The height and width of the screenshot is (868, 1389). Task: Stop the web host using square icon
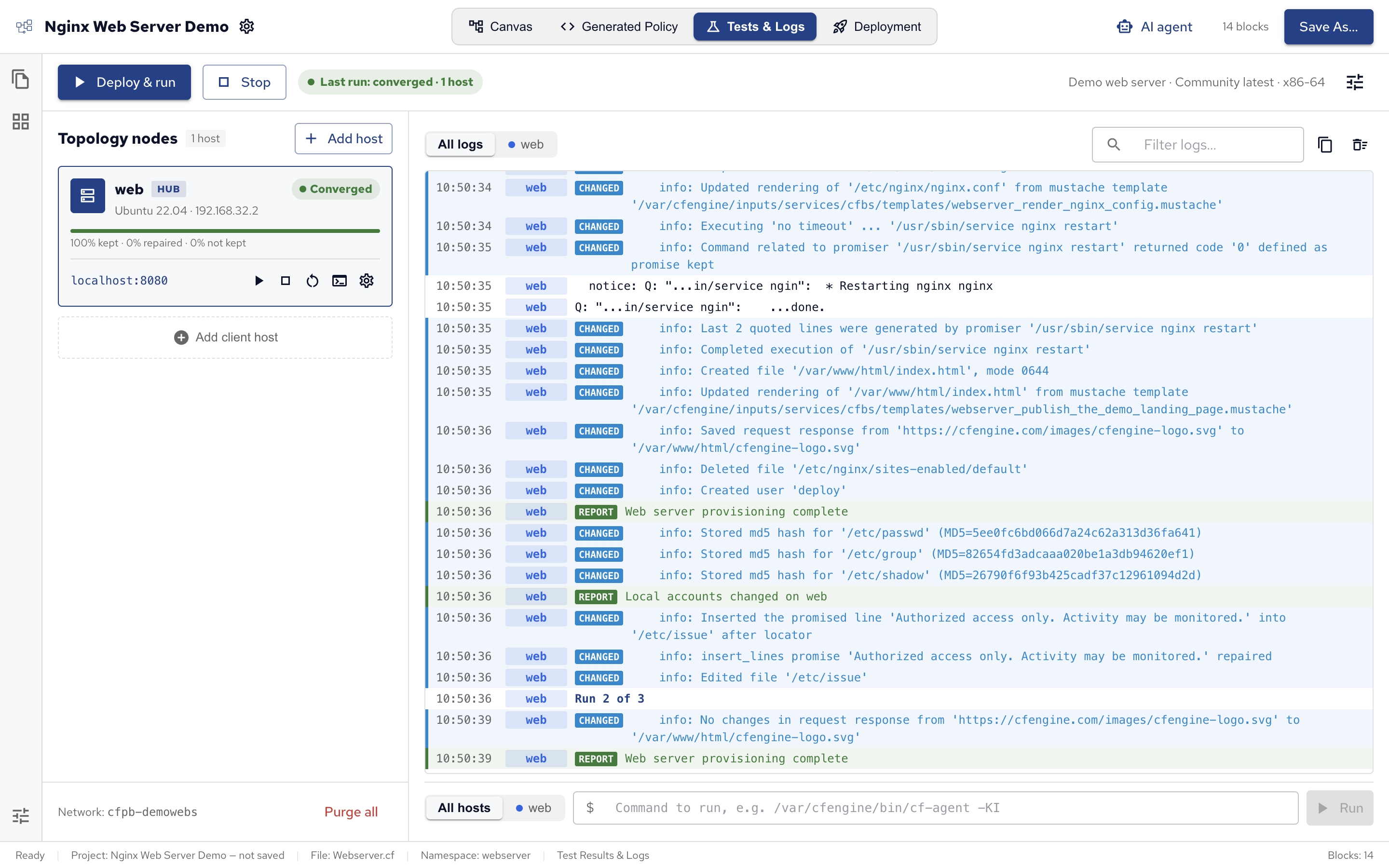click(285, 281)
